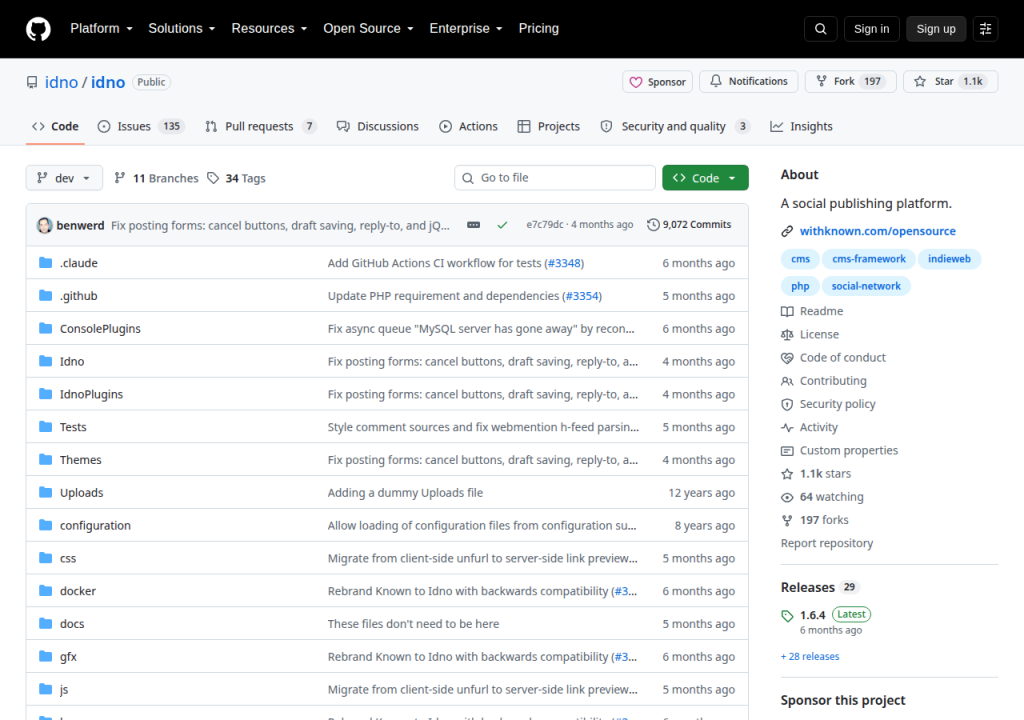Click the cms topic tag

click(800, 259)
